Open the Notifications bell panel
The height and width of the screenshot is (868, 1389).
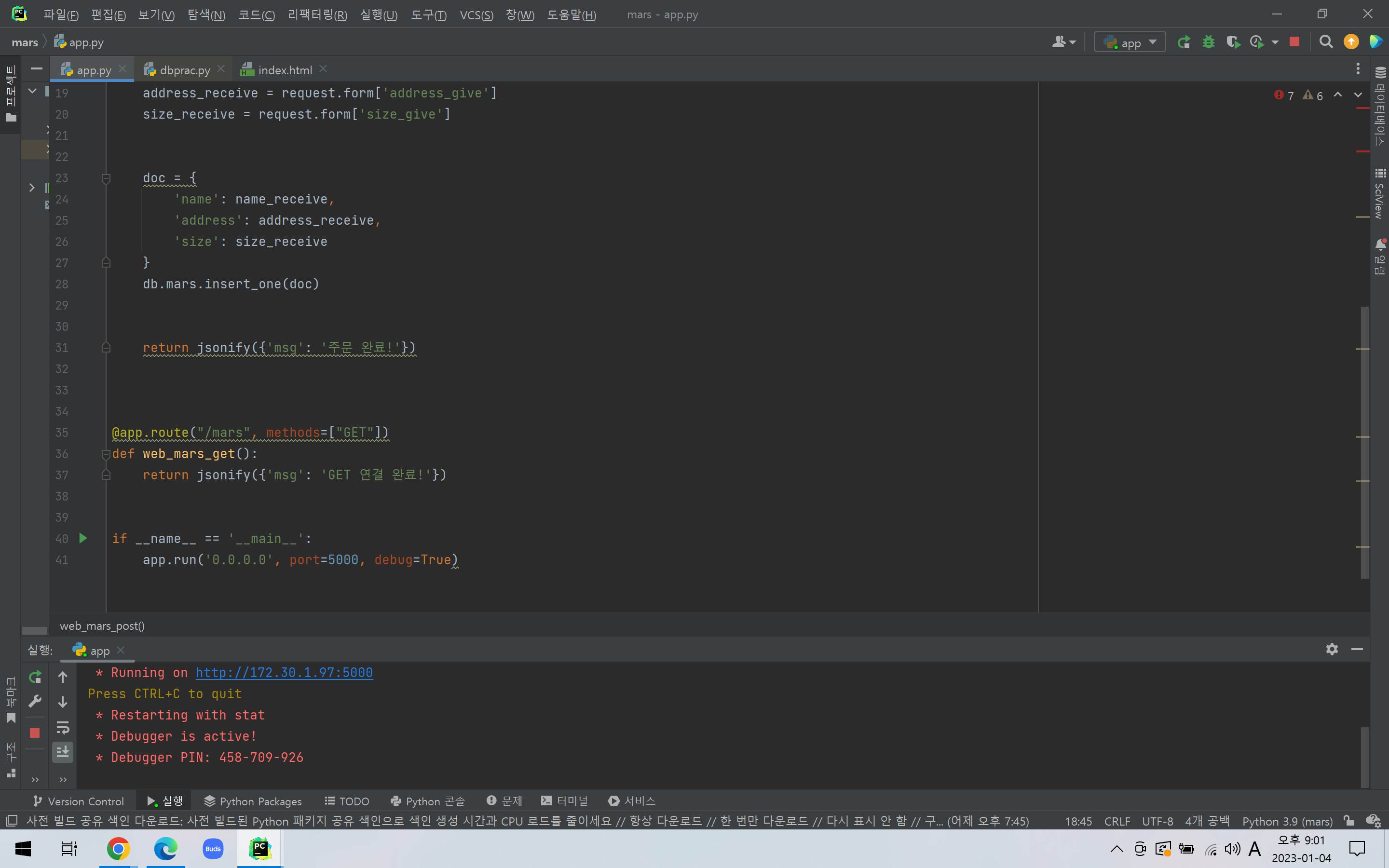(1380, 257)
